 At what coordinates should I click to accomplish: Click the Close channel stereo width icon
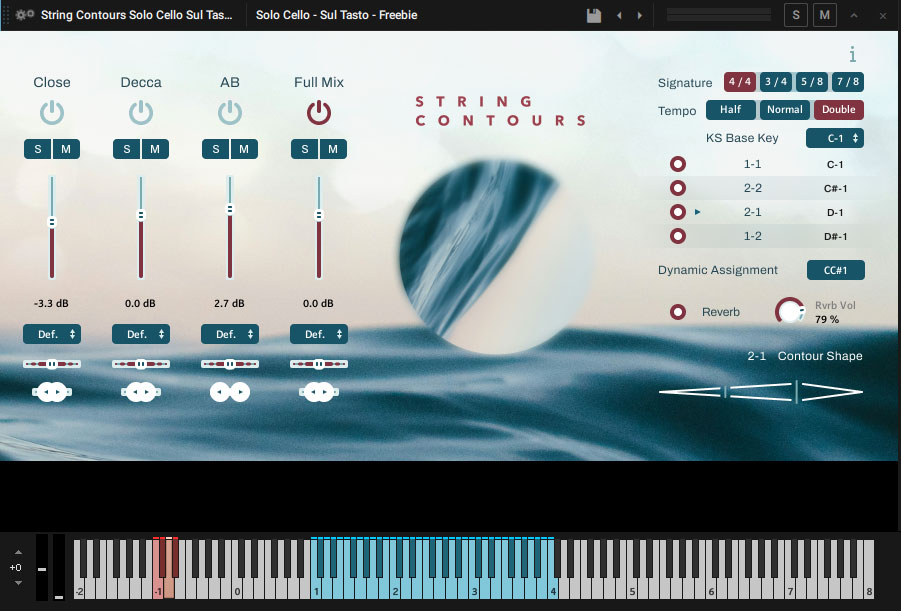(x=52, y=392)
